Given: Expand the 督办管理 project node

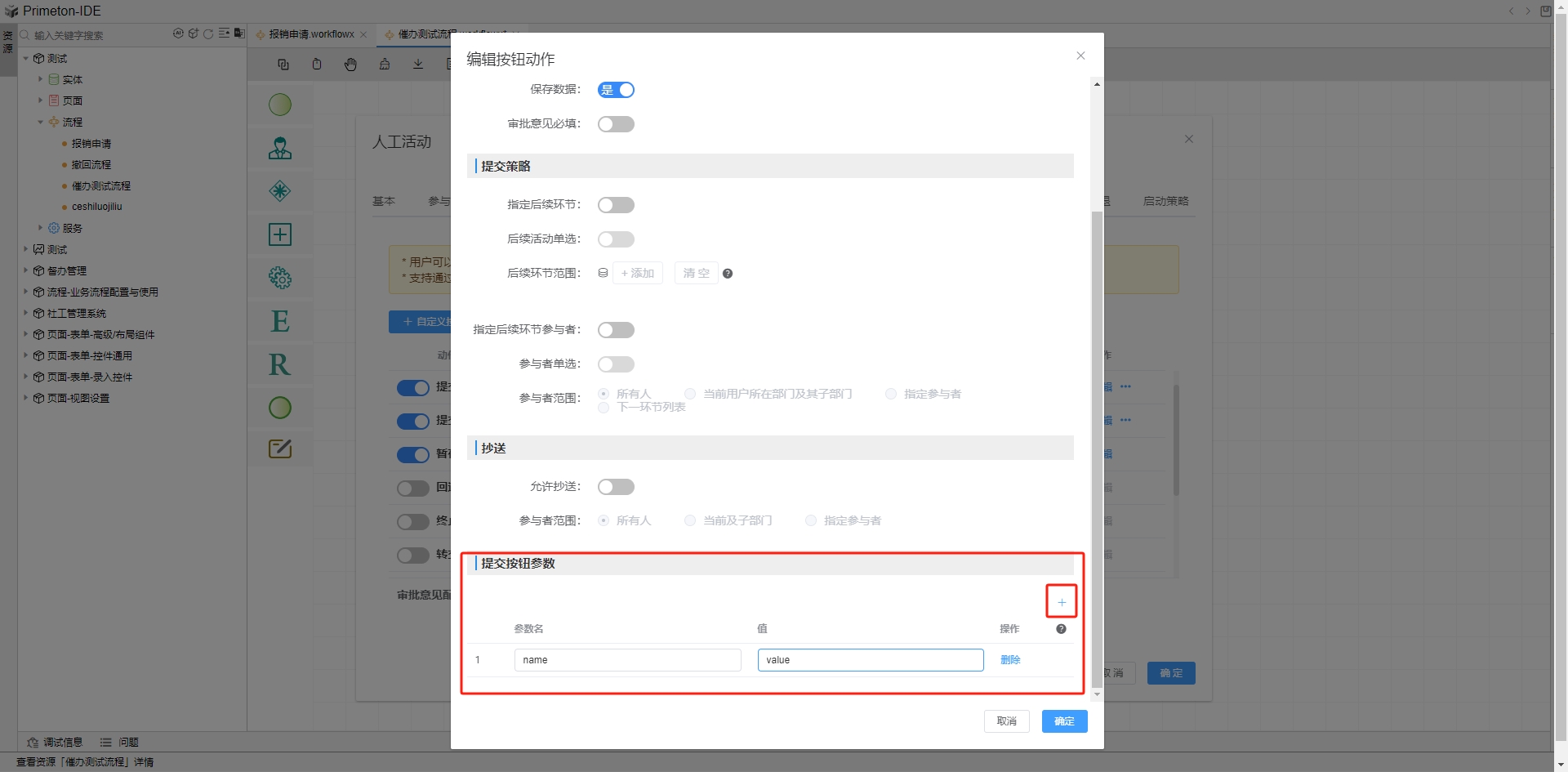Looking at the screenshot, I should click(26, 270).
